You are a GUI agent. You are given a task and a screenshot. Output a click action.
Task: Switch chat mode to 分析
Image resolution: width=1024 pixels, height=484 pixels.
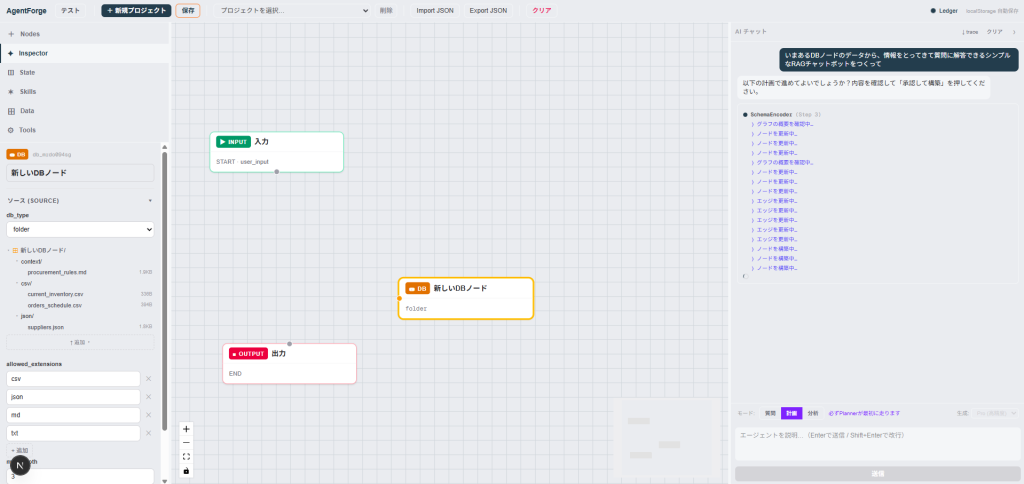(x=812, y=413)
